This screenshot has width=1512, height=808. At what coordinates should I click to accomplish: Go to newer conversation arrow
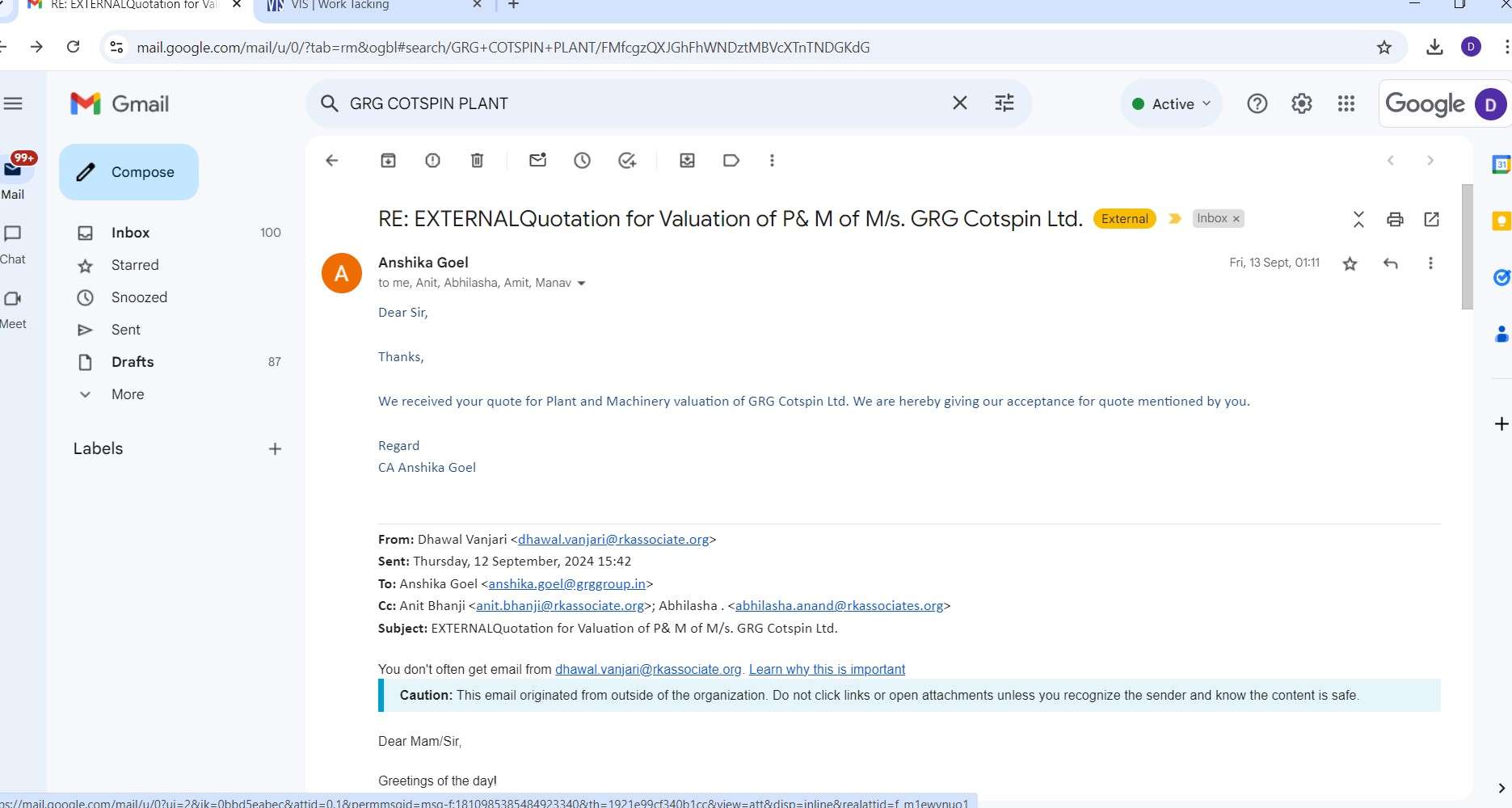[1391, 160]
